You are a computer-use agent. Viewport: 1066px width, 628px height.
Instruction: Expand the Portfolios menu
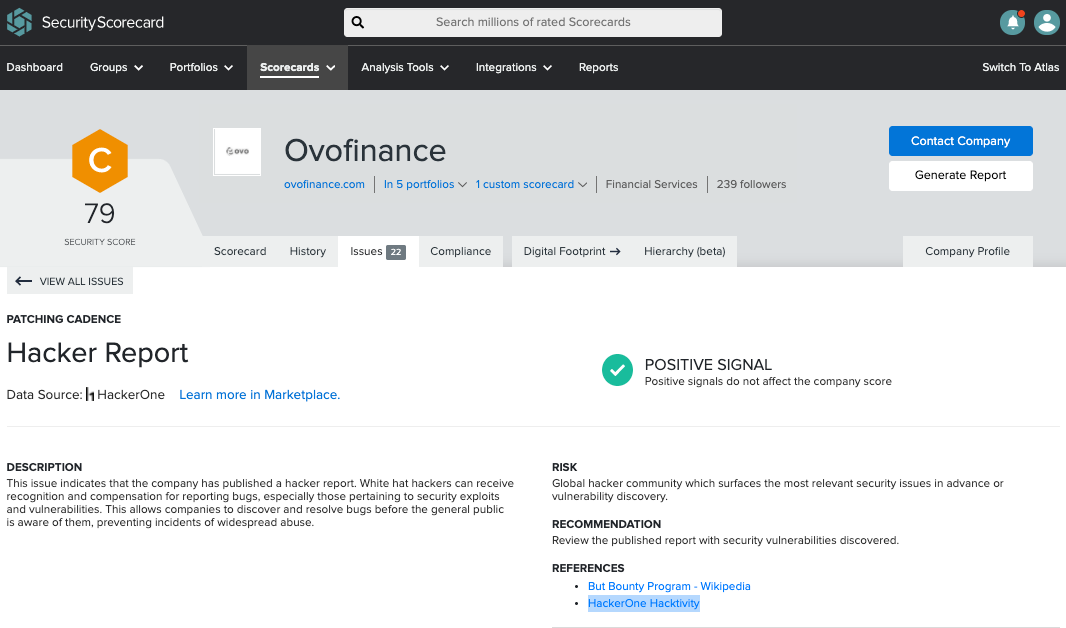(201, 67)
